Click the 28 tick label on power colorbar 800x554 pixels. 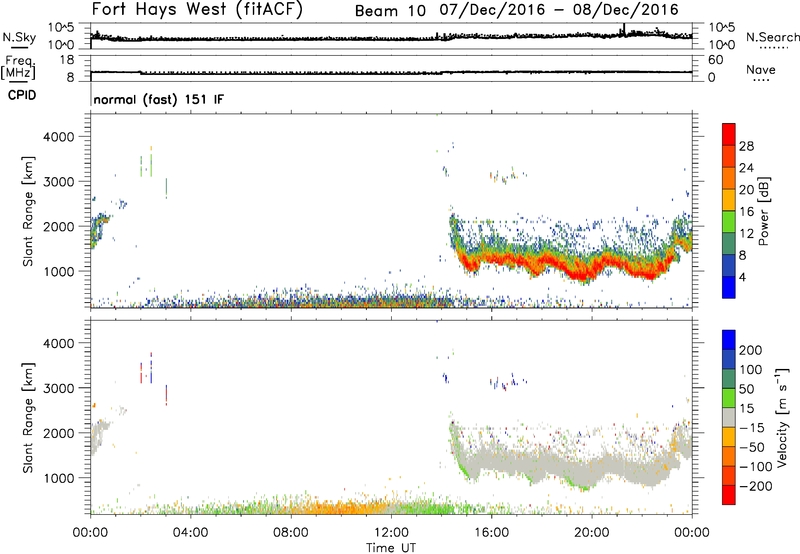click(746, 146)
